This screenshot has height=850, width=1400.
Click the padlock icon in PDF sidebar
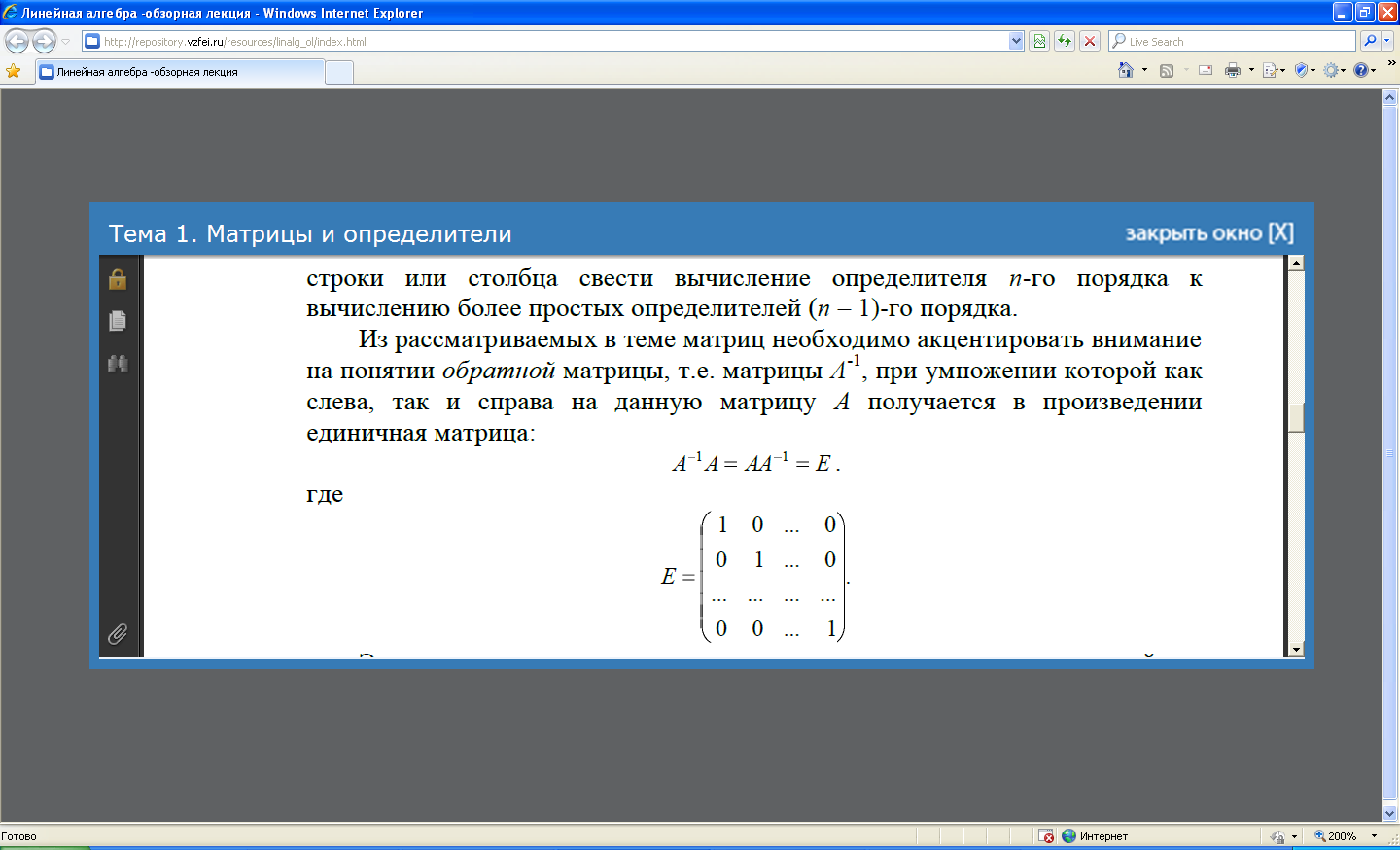[x=118, y=279]
